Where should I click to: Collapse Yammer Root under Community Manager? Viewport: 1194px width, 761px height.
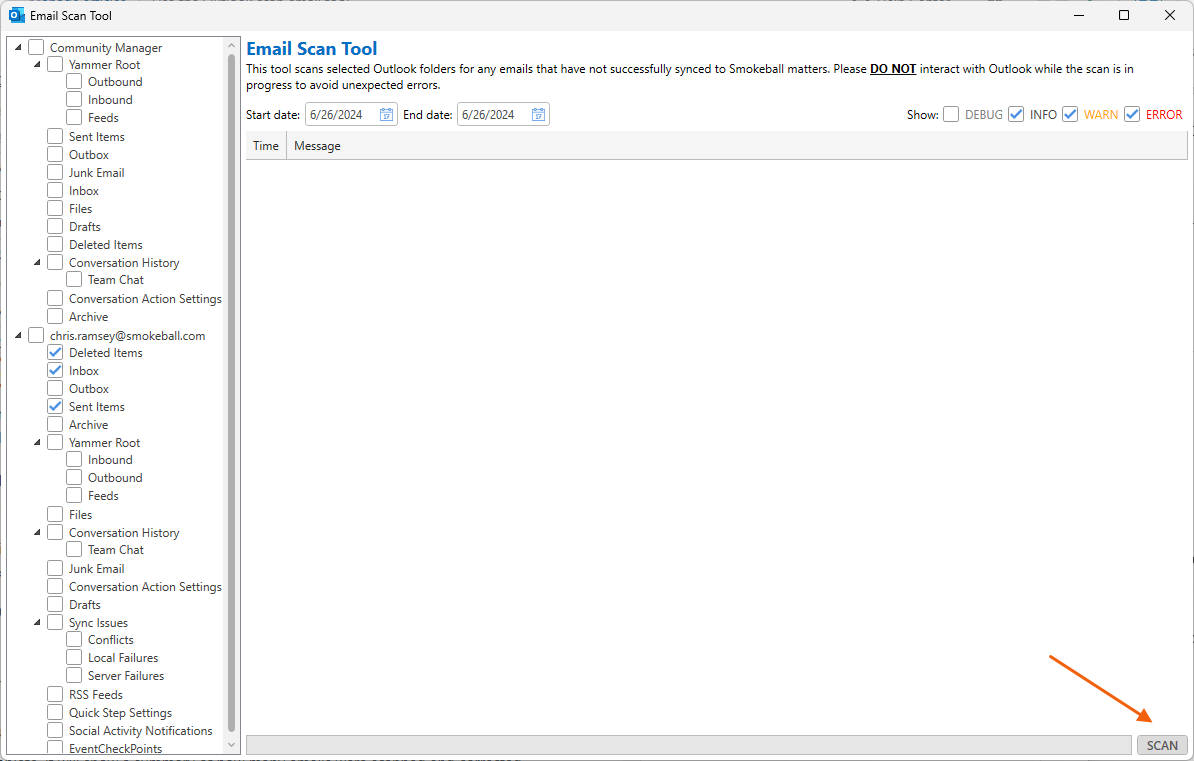coord(37,65)
